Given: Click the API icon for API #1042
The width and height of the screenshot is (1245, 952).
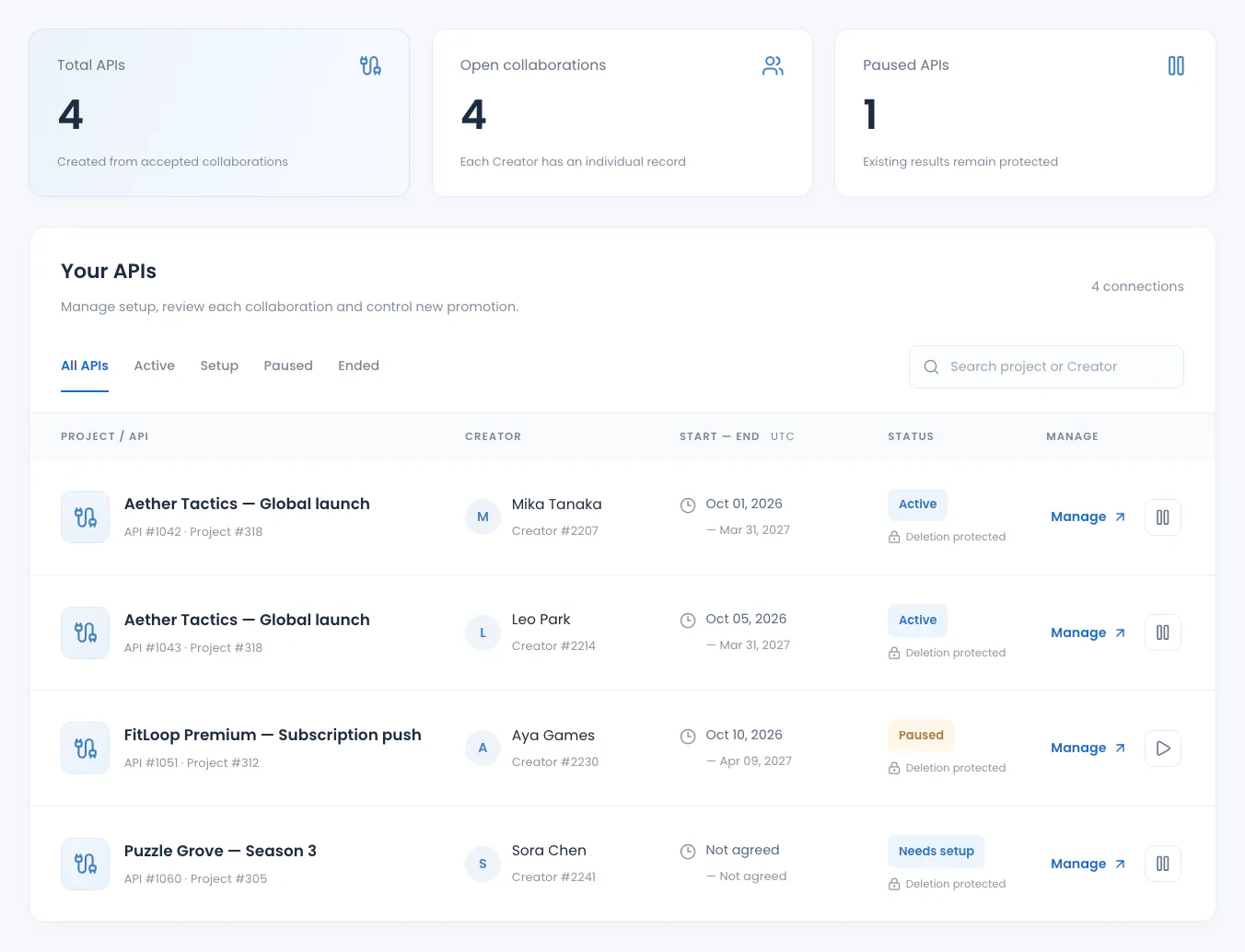Looking at the screenshot, I should (x=85, y=517).
